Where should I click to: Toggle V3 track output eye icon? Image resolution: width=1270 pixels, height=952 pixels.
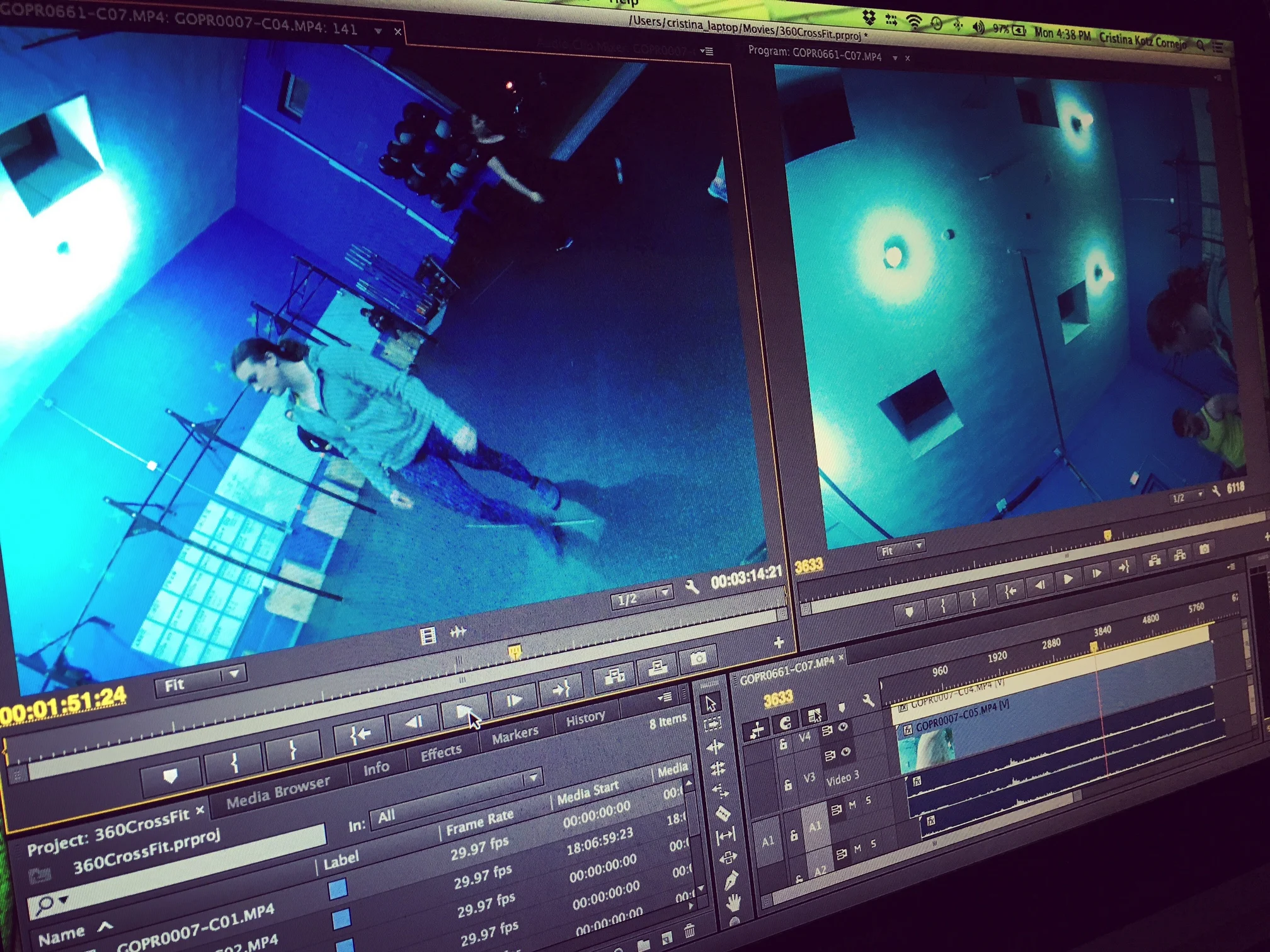tap(845, 752)
